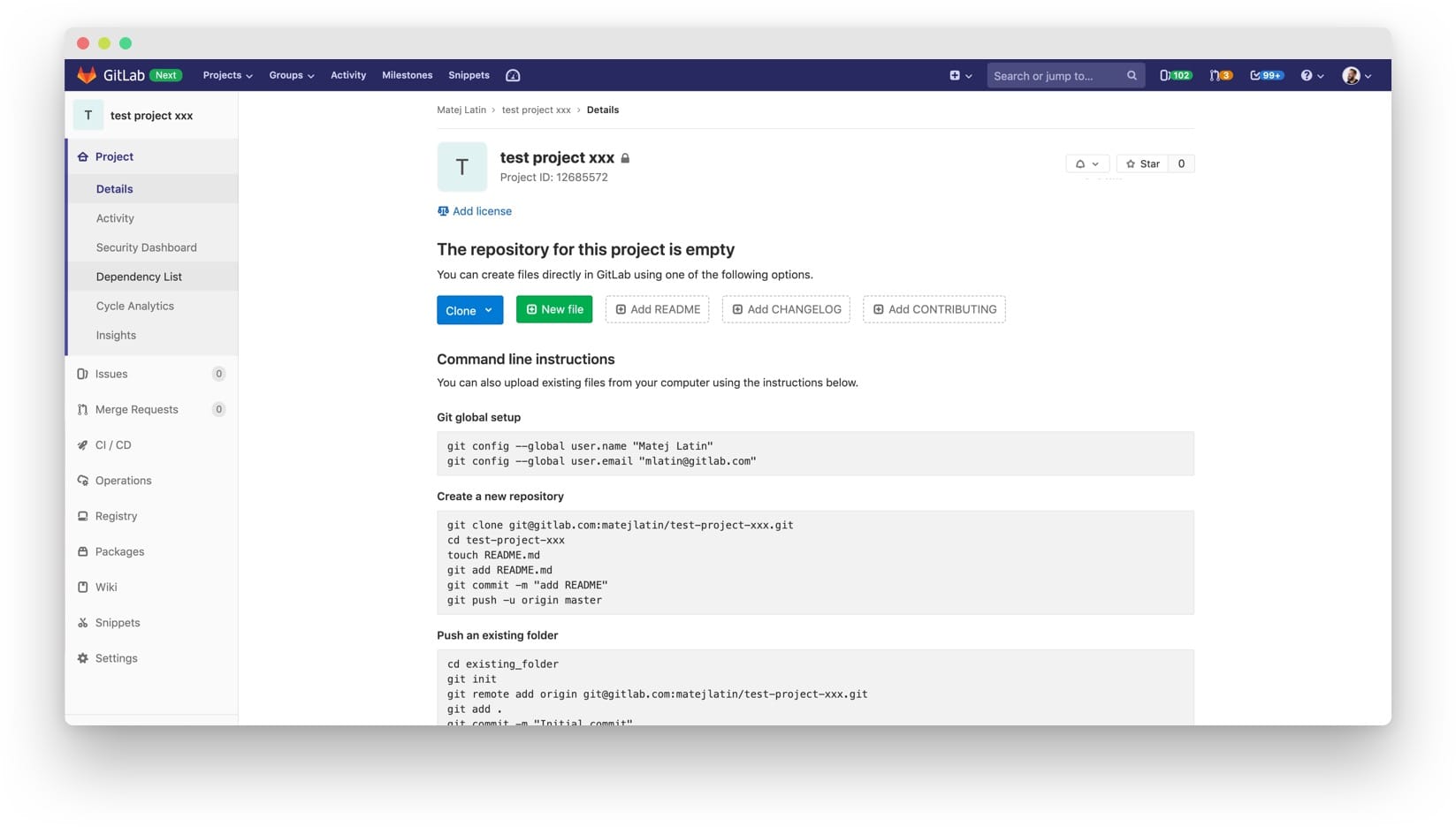The width and height of the screenshot is (1456, 827).
Task: Click the Wiki book icon
Action: click(x=82, y=587)
